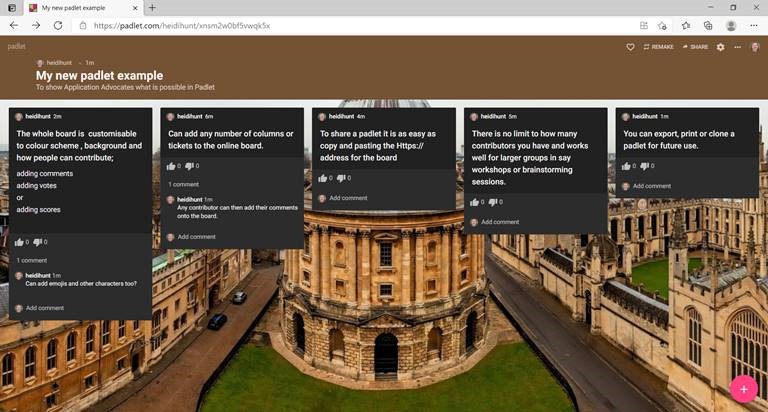Thumbs down the 'Can add any number of columns' post
Image resolution: width=768 pixels, height=412 pixels.
pos(187,166)
